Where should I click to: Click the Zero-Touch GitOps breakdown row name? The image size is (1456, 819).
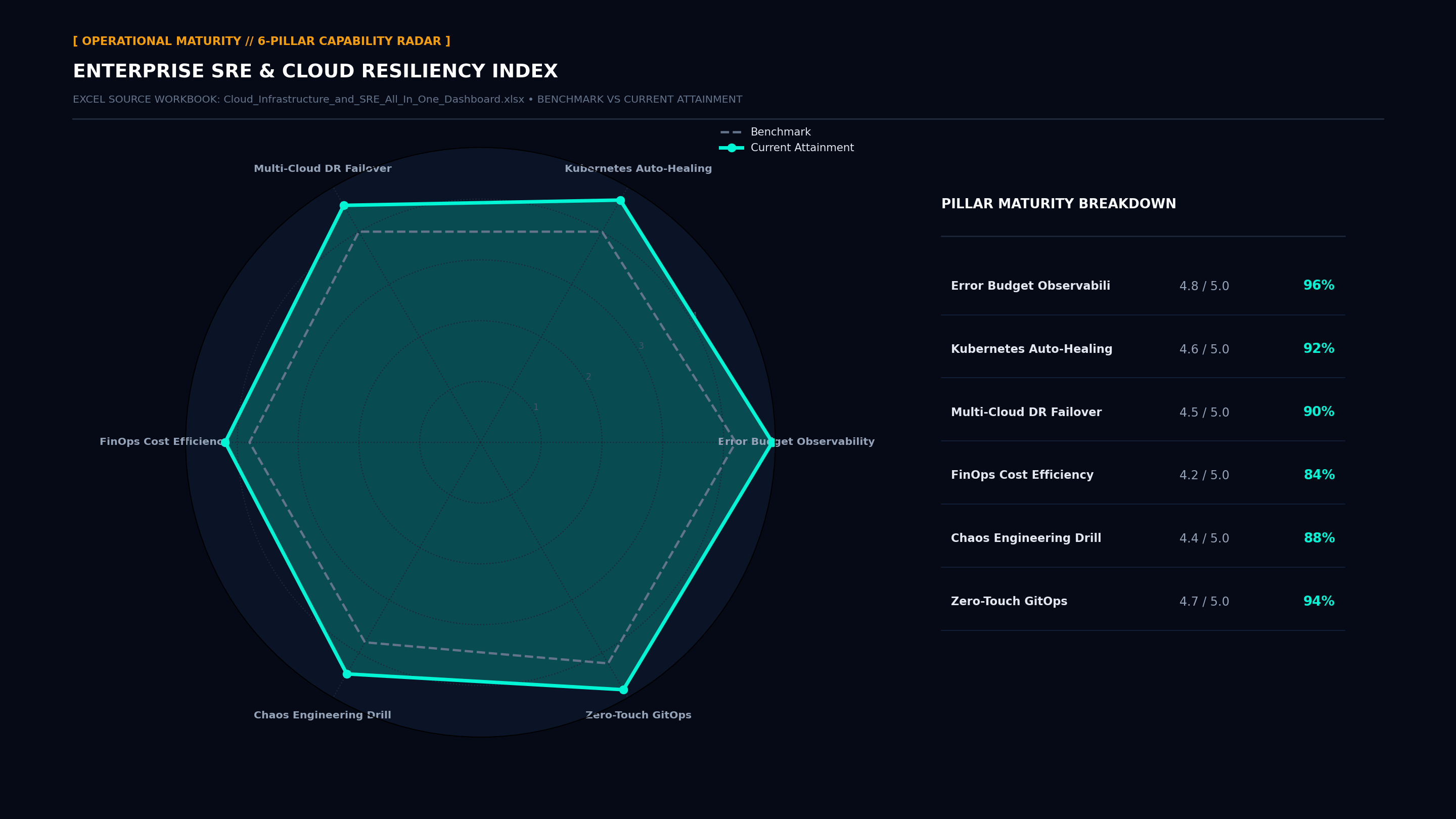1009,602
